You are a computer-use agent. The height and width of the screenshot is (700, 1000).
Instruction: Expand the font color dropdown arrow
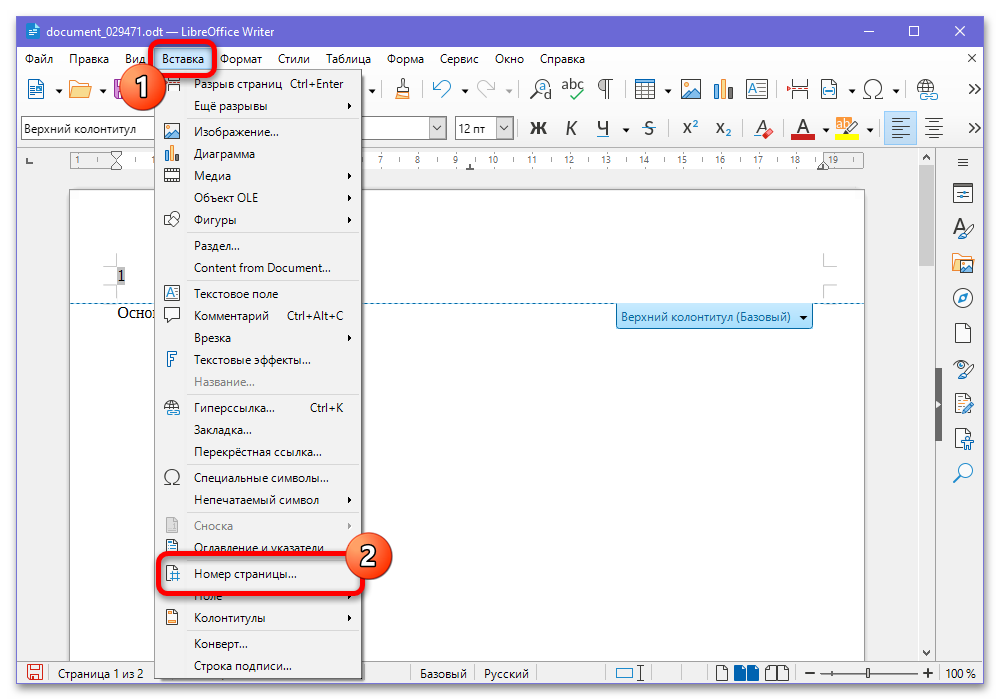pyautogui.click(x=825, y=129)
